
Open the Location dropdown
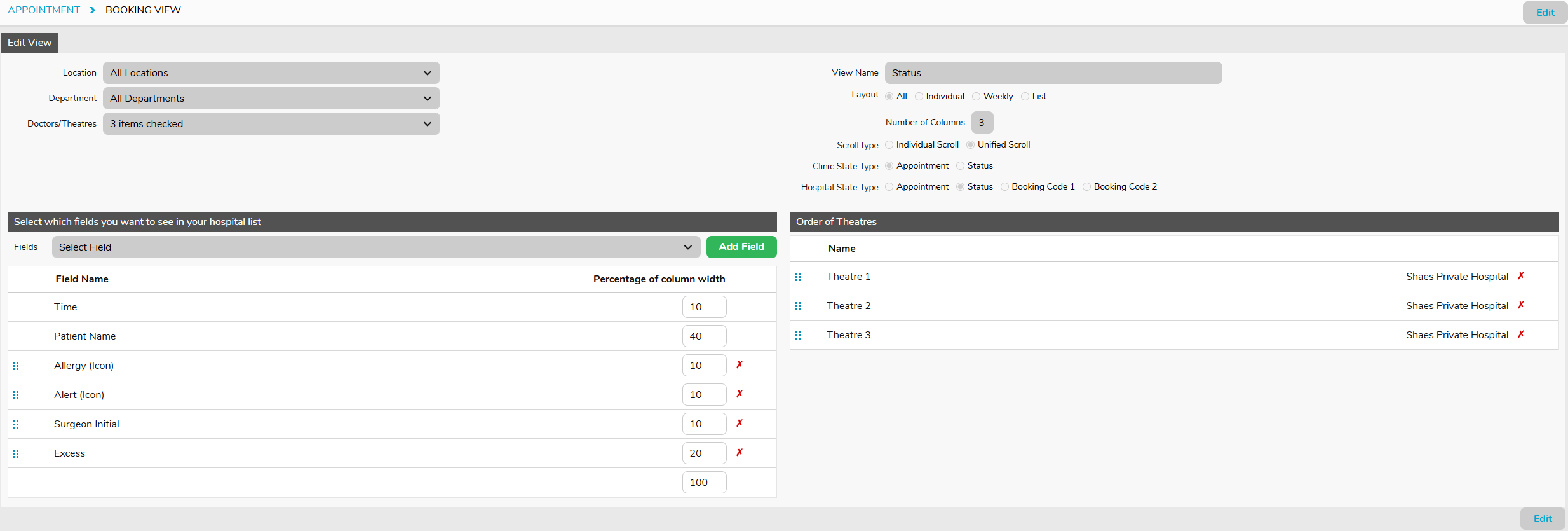pyautogui.click(x=271, y=73)
